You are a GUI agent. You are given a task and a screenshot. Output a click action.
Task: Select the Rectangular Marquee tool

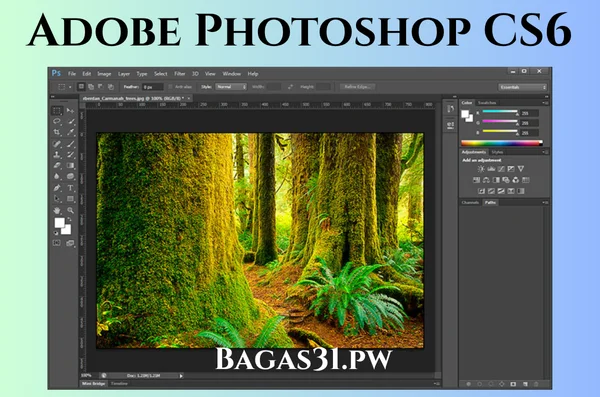[57, 111]
